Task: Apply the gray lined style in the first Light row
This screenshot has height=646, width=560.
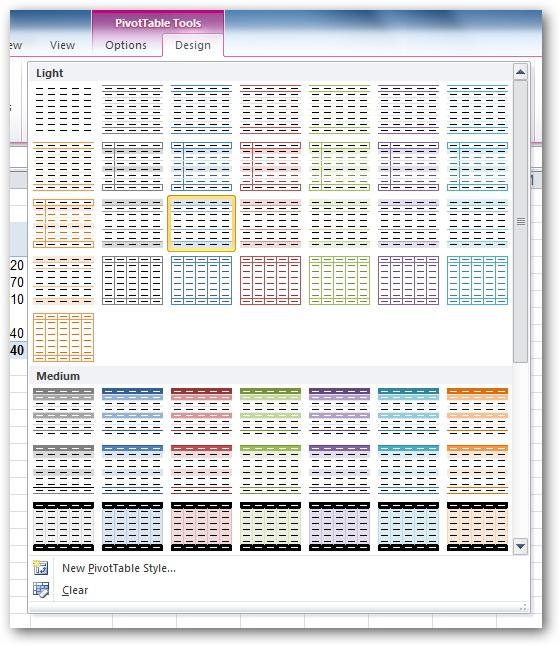Action: 132,110
